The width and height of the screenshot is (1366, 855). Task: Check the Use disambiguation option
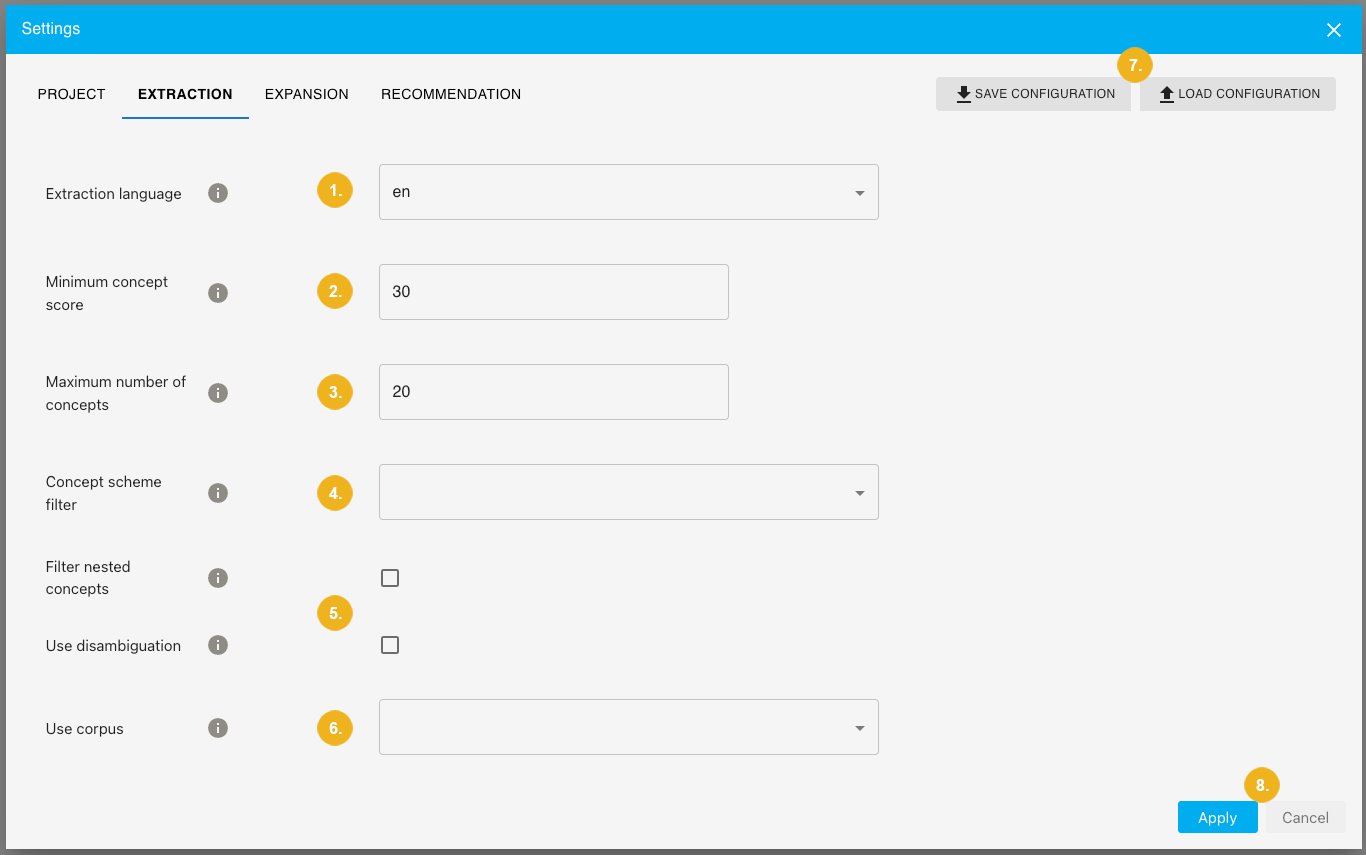pyautogui.click(x=390, y=644)
